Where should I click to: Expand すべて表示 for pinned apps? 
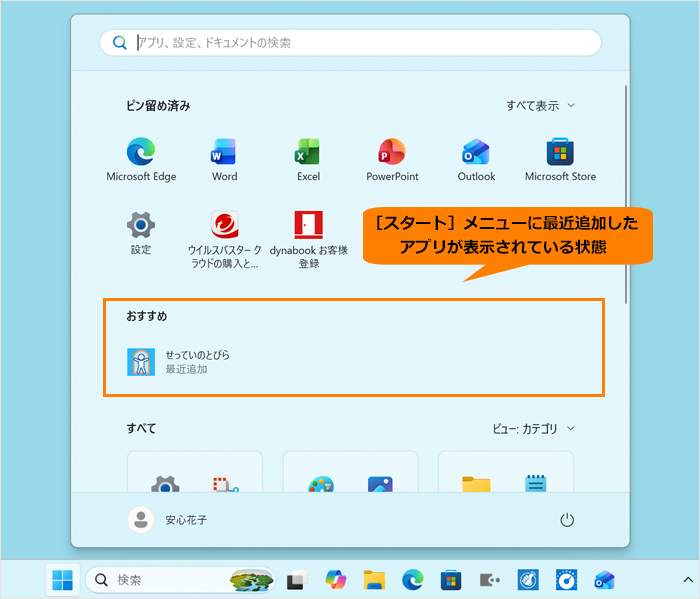[540, 106]
